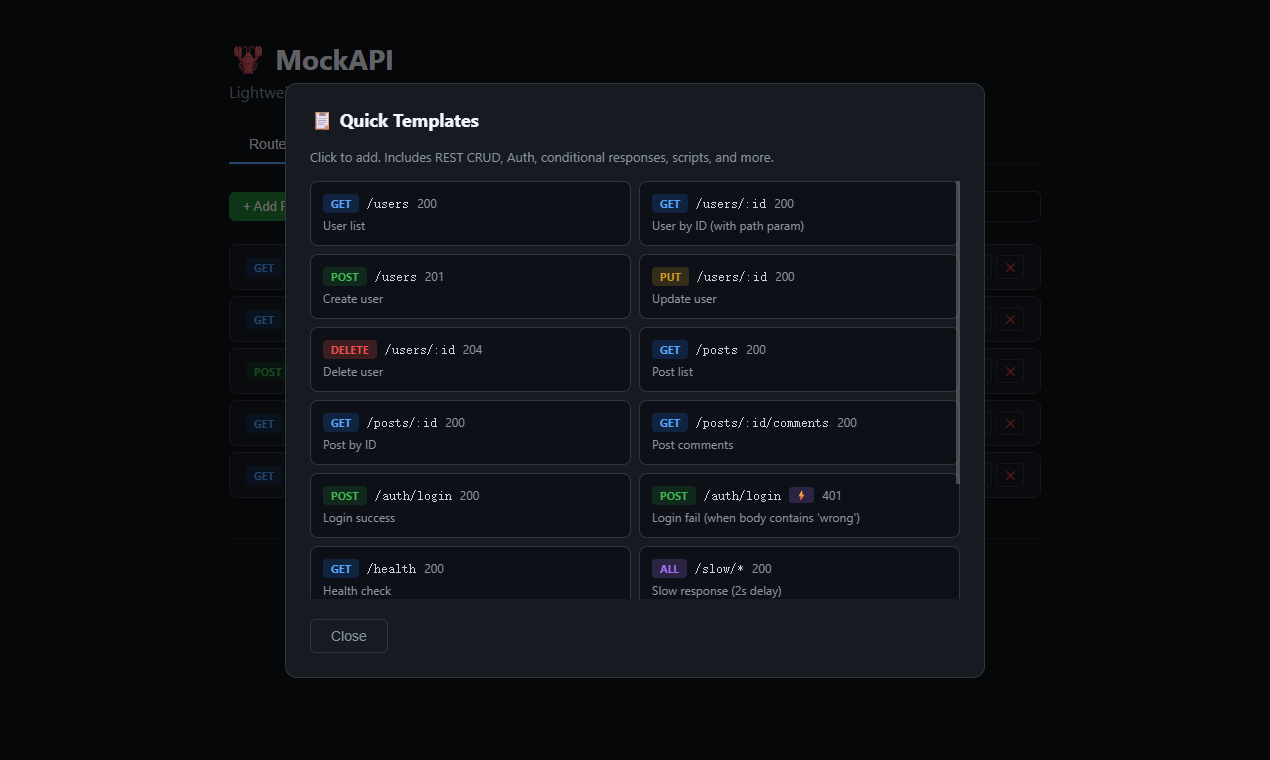Click the red X beside the POST route

tap(1009, 371)
